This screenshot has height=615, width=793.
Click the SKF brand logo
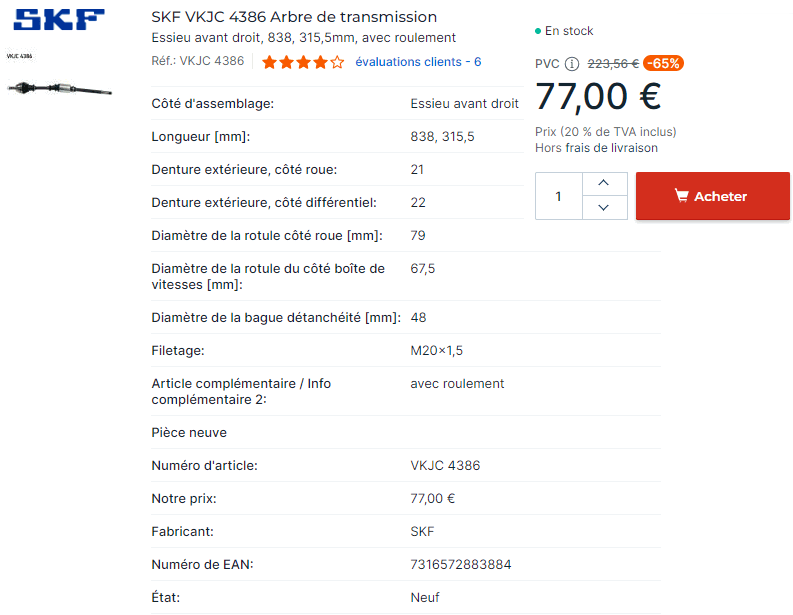[x=61, y=20]
